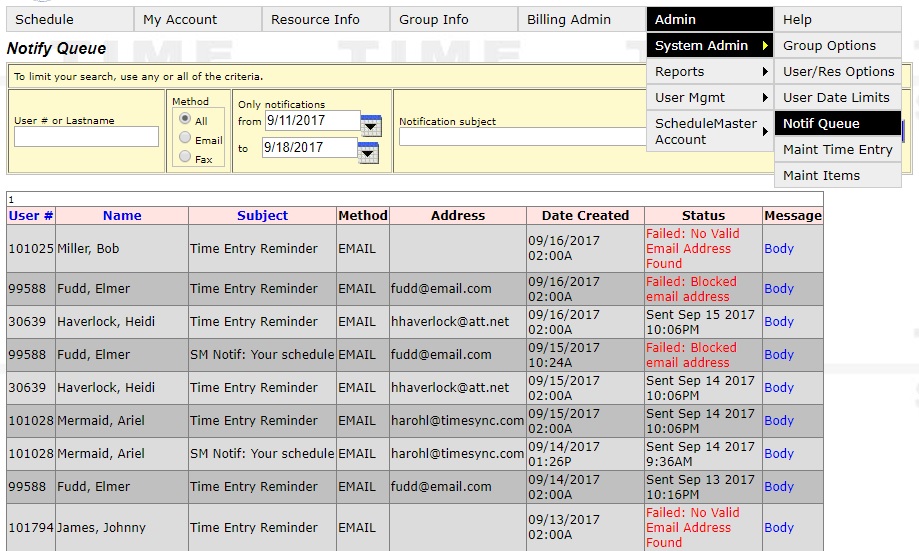This screenshot has height=551, width=919.
Task: Expand the Reports submenu arrow
Action: pyautogui.click(x=764, y=72)
